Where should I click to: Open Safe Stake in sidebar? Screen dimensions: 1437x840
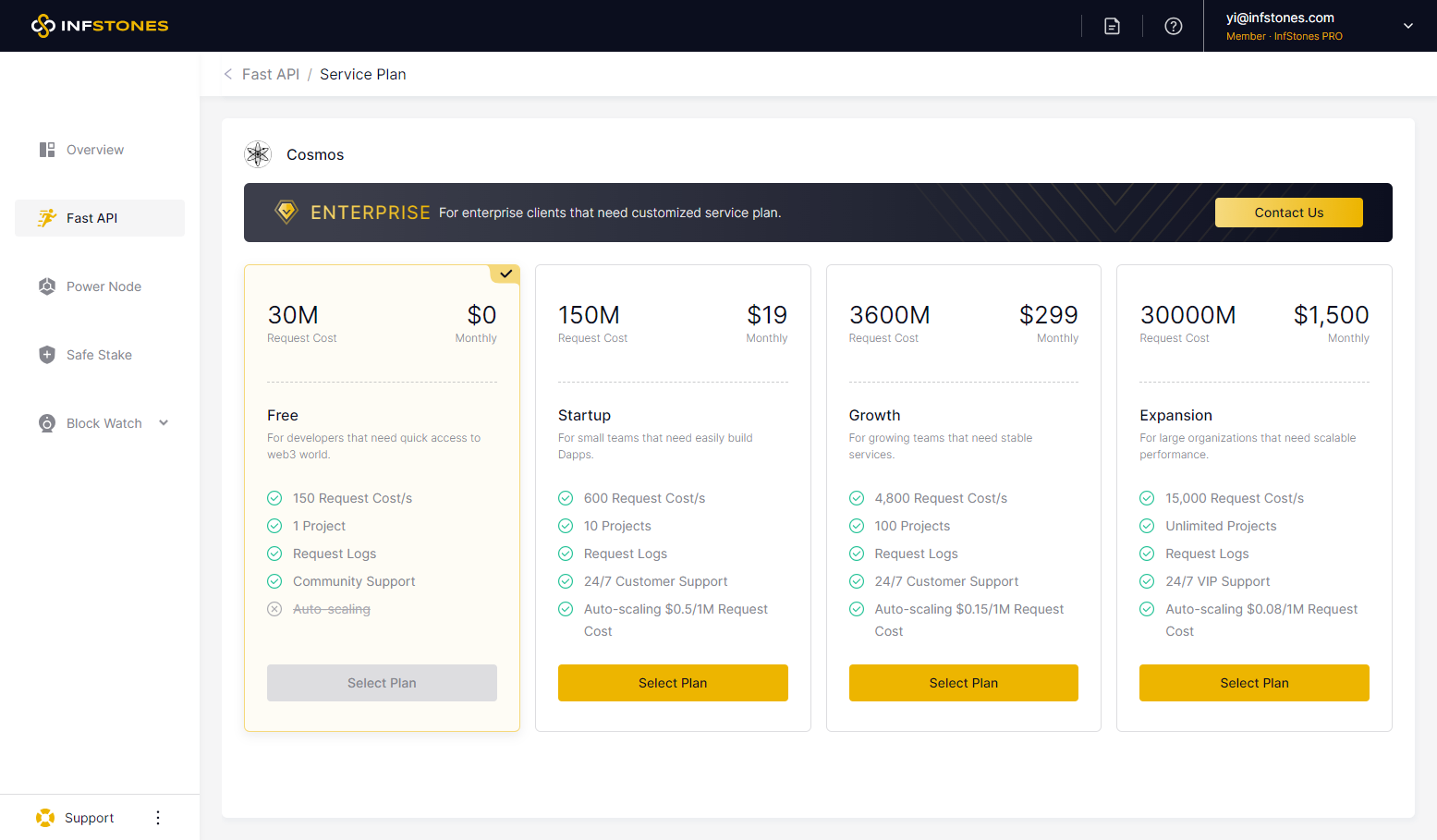click(x=100, y=355)
